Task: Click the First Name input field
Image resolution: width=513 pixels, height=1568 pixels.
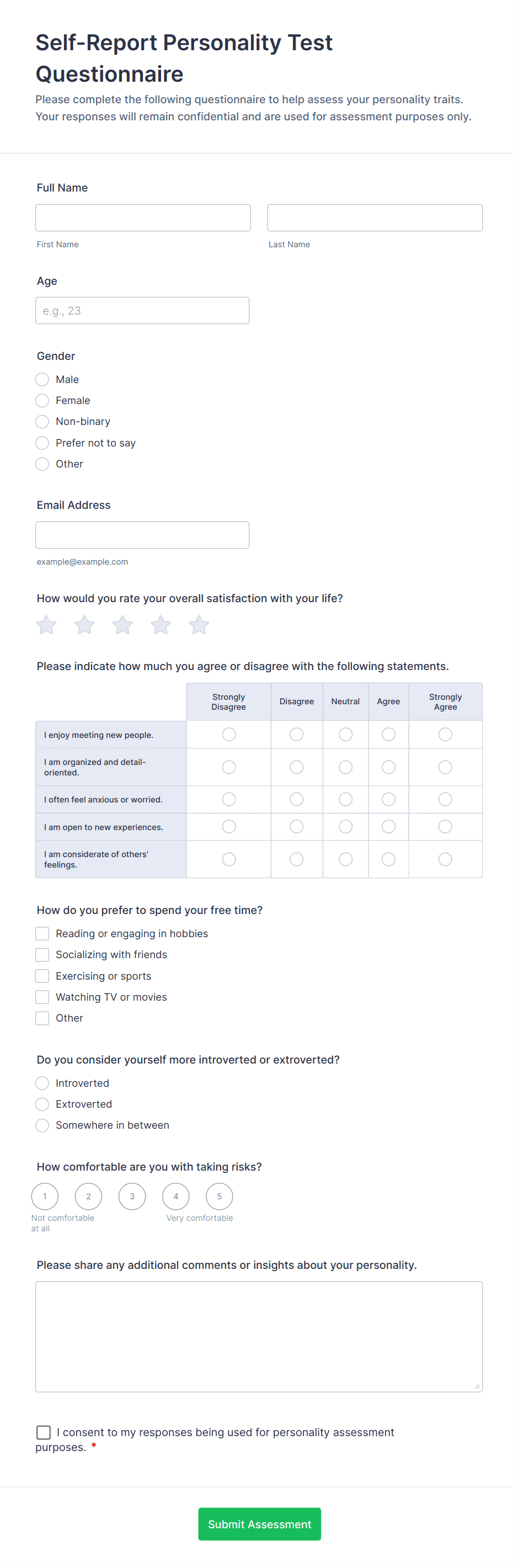Action: click(x=143, y=218)
